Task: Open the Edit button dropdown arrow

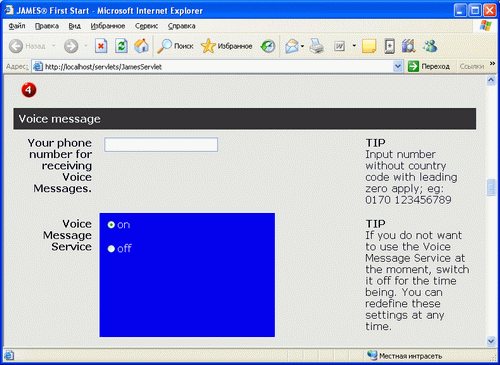Action: [x=354, y=46]
